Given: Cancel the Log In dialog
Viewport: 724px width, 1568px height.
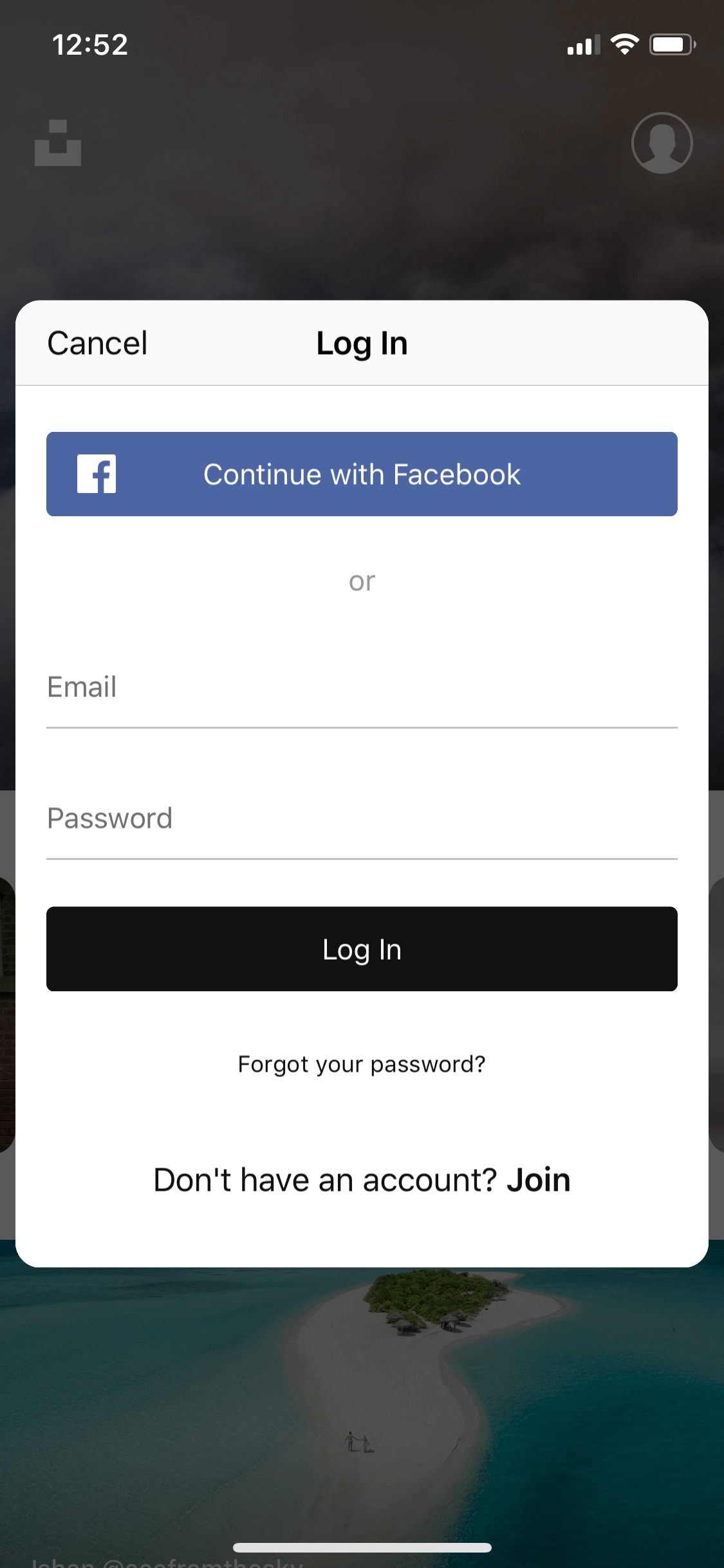Looking at the screenshot, I should pyautogui.click(x=97, y=343).
